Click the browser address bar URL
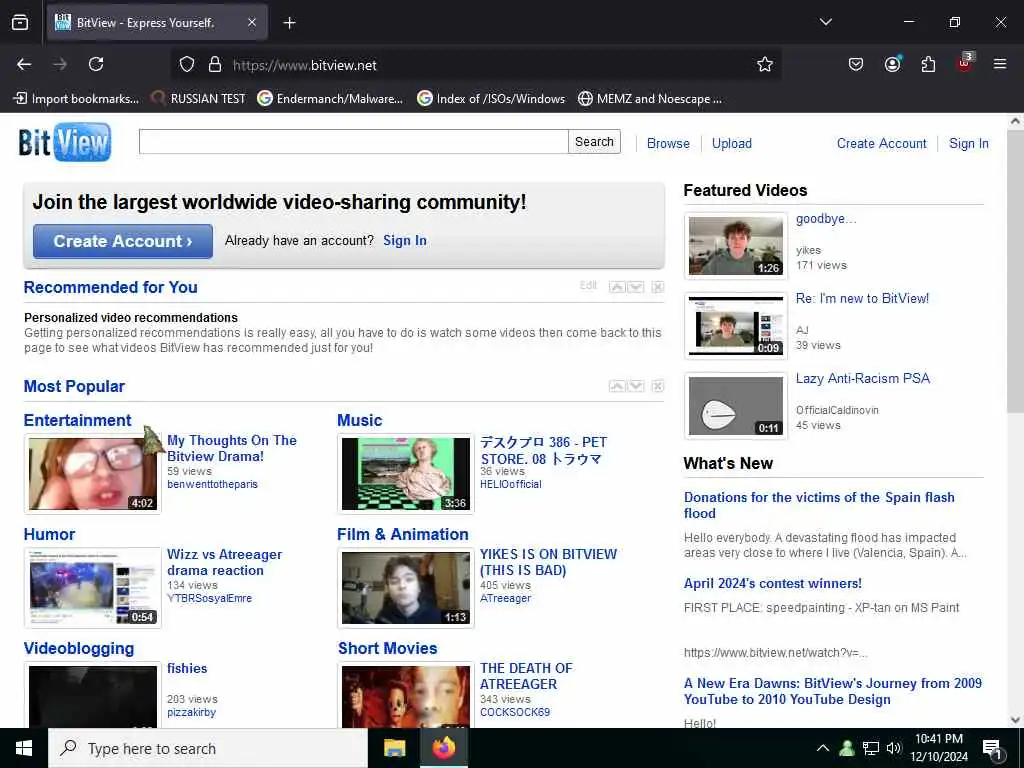 click(304, 65)
